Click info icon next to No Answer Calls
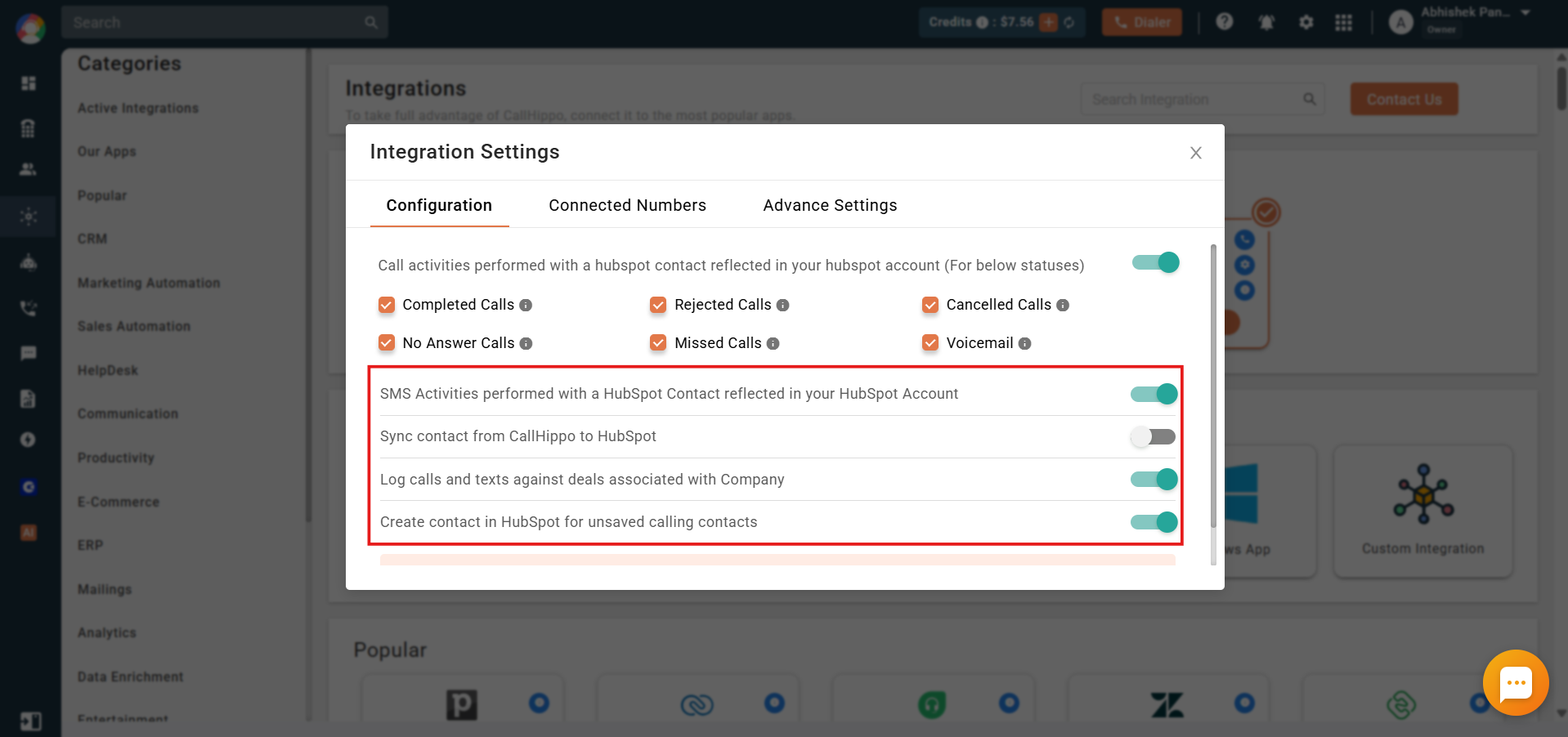 point(526,344)
